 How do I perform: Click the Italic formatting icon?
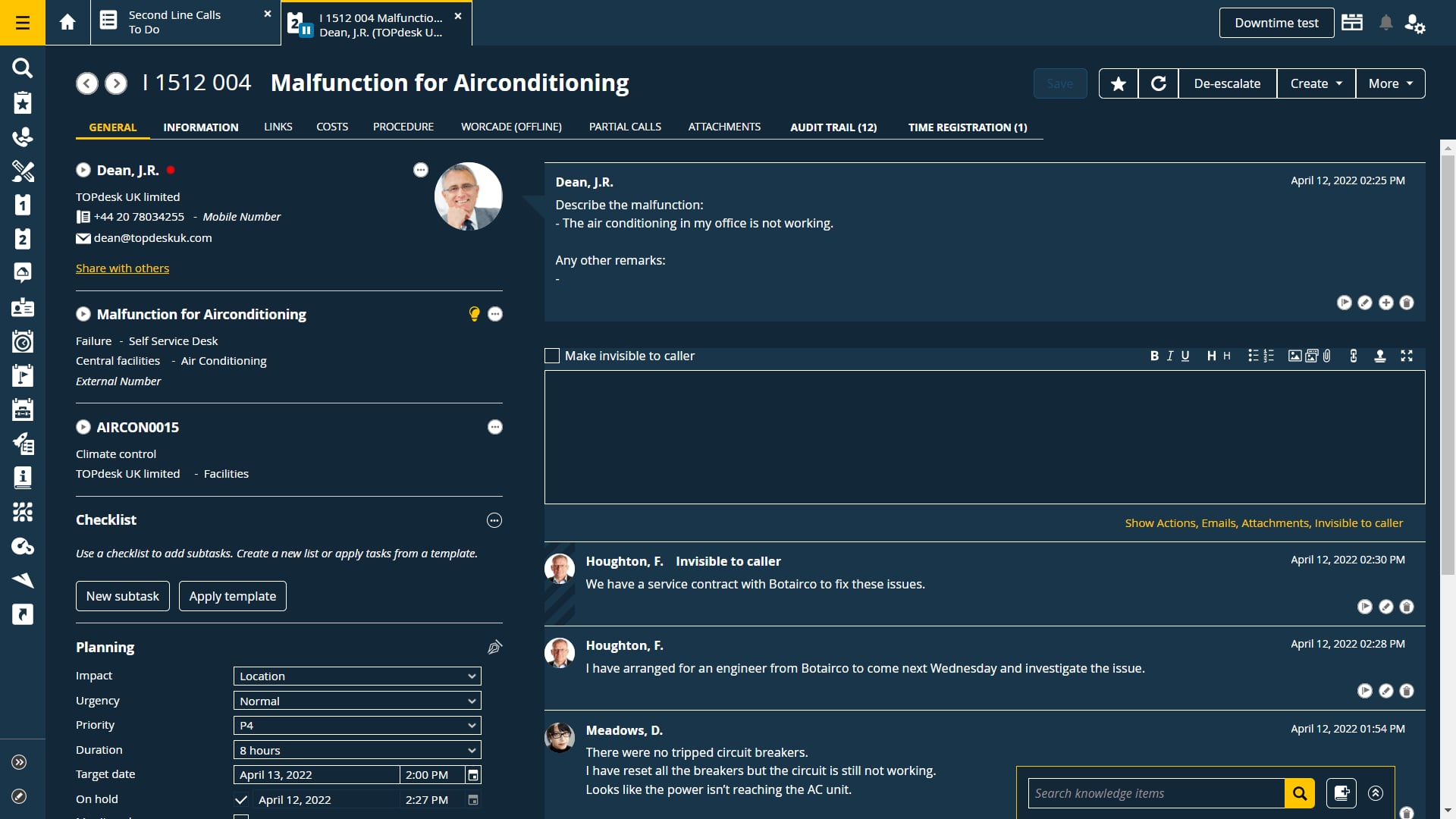pos(1169,356)
